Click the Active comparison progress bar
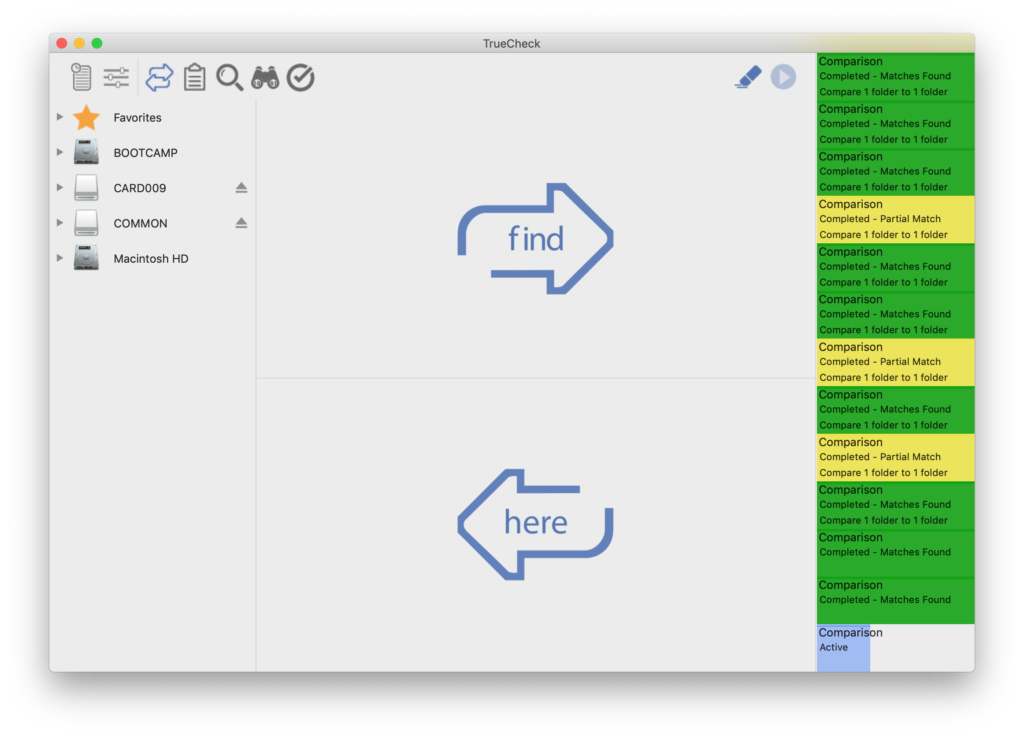The width and height of the screenshot is (1024, 737). [x=844, y=648]
